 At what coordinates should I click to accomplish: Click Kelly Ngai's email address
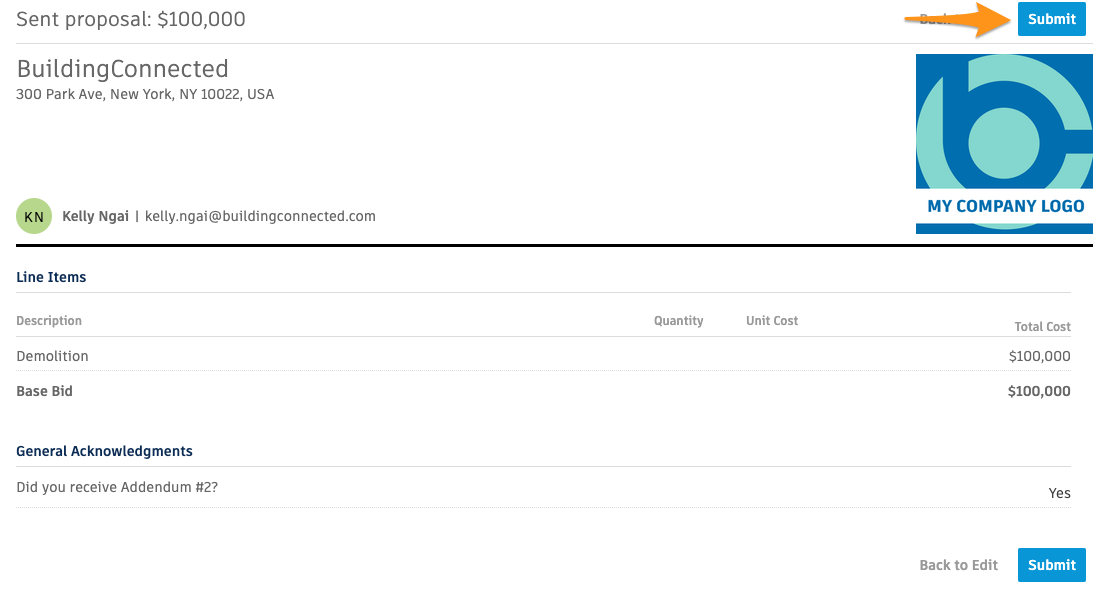tap(260, 216)
